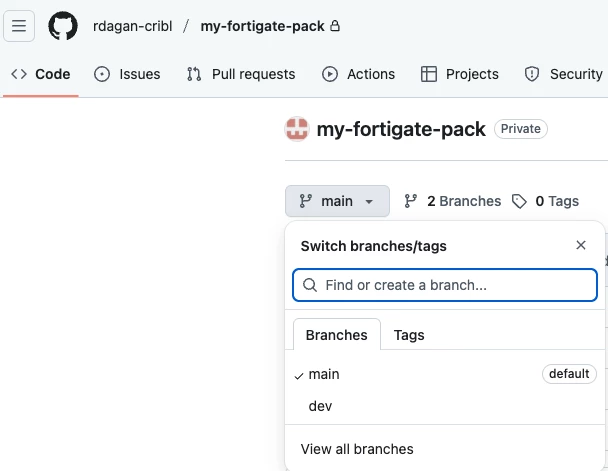Open the 0 Tags link
Viewport: 608px width, 471px height.
coord(546,201)
